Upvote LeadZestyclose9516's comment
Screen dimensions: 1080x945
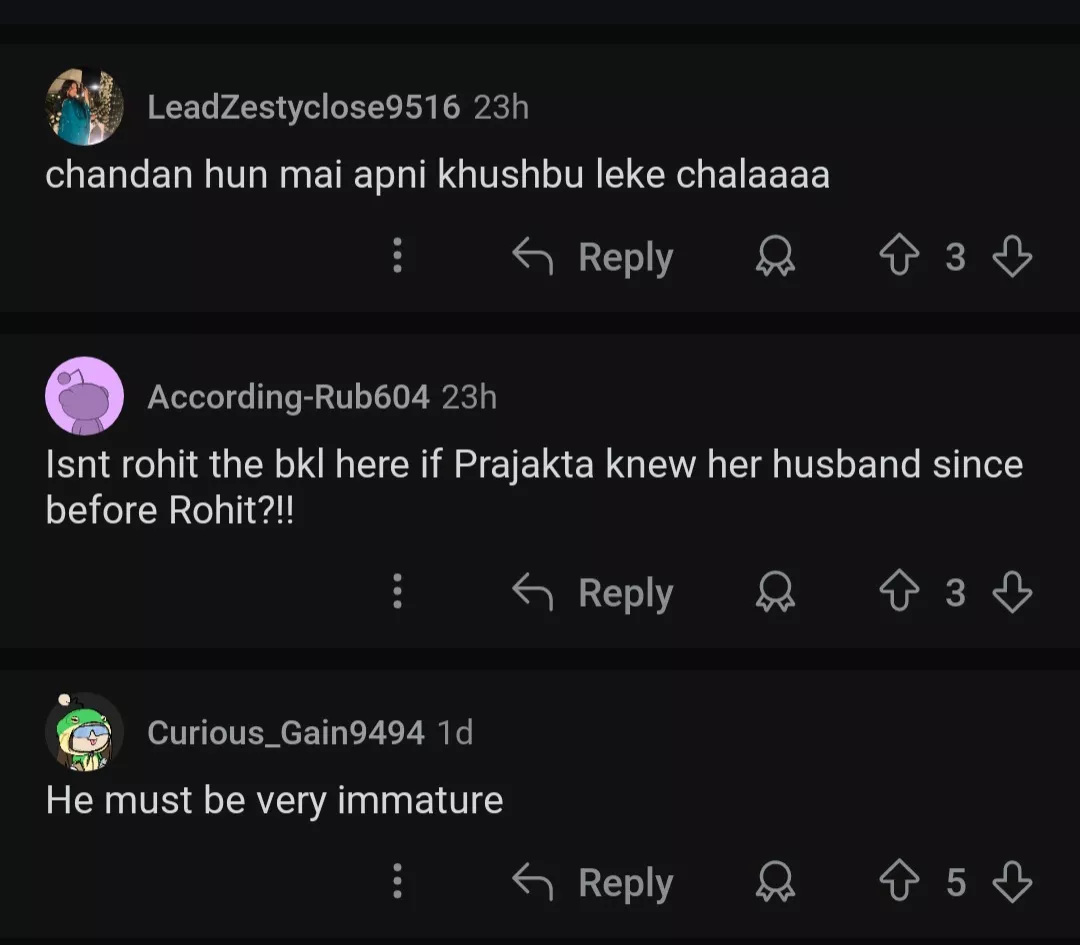pos(897,257)
